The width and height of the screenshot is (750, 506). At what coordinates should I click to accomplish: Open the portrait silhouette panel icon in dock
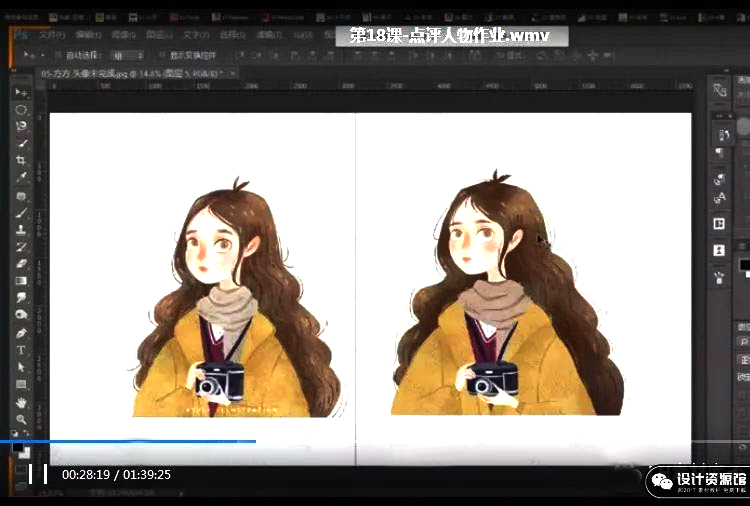pos(719,250)
